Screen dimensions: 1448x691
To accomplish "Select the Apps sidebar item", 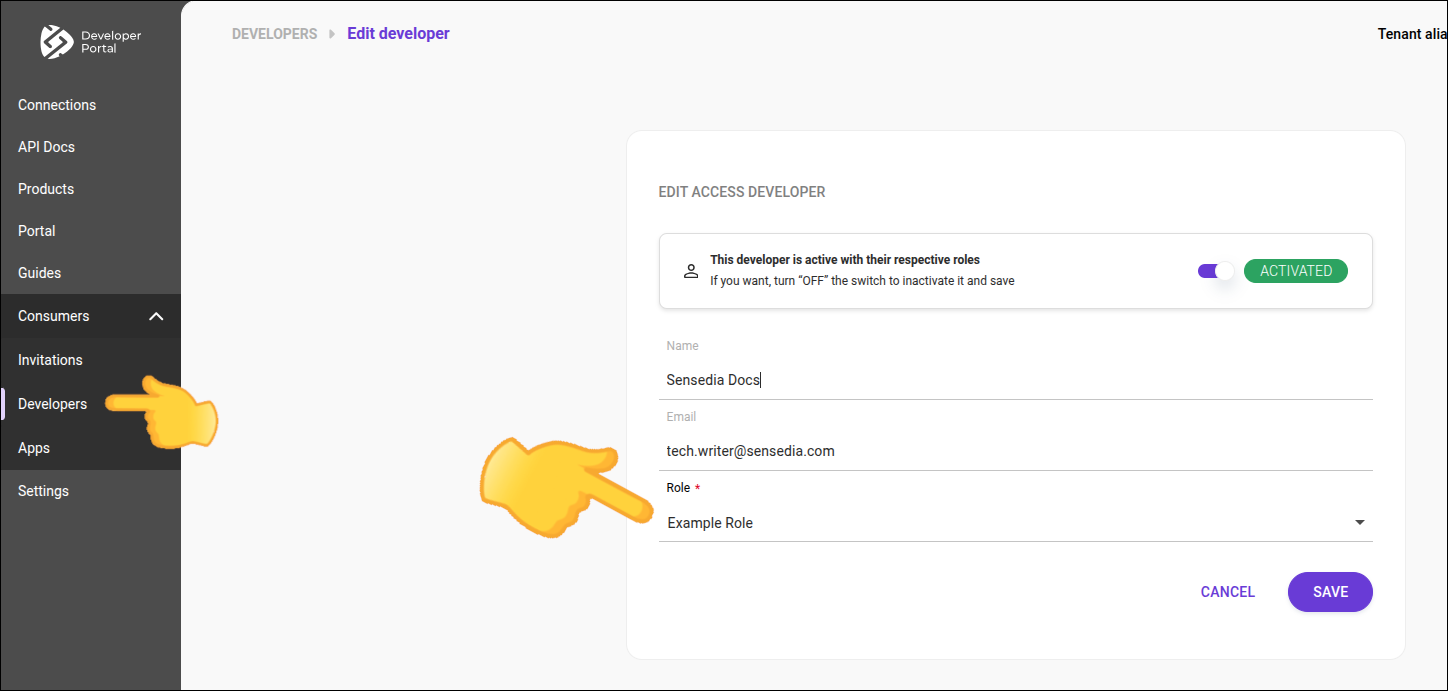I will point(33,447).
